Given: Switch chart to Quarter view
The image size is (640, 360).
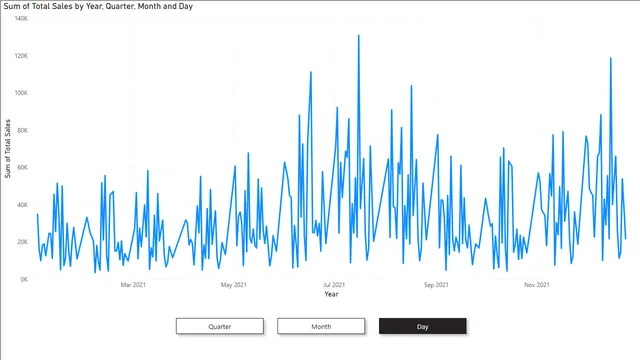Looking at the screenshot, I should tap(220, 326).
